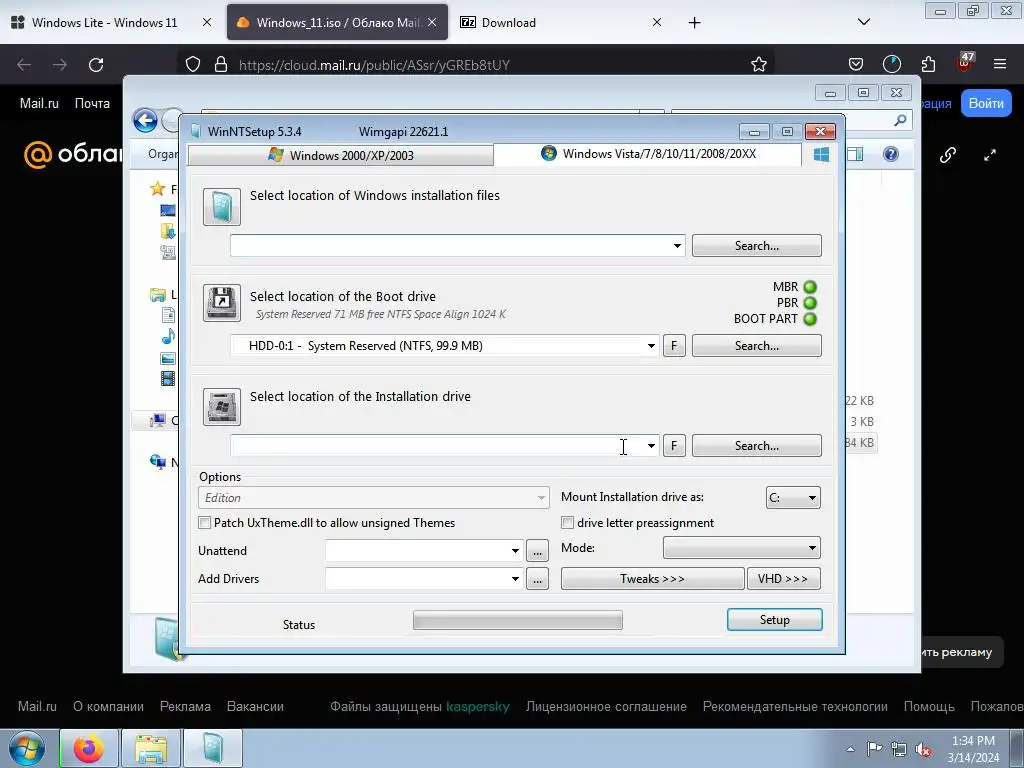Open the Mode dropdown

click(x=742, y=548)
